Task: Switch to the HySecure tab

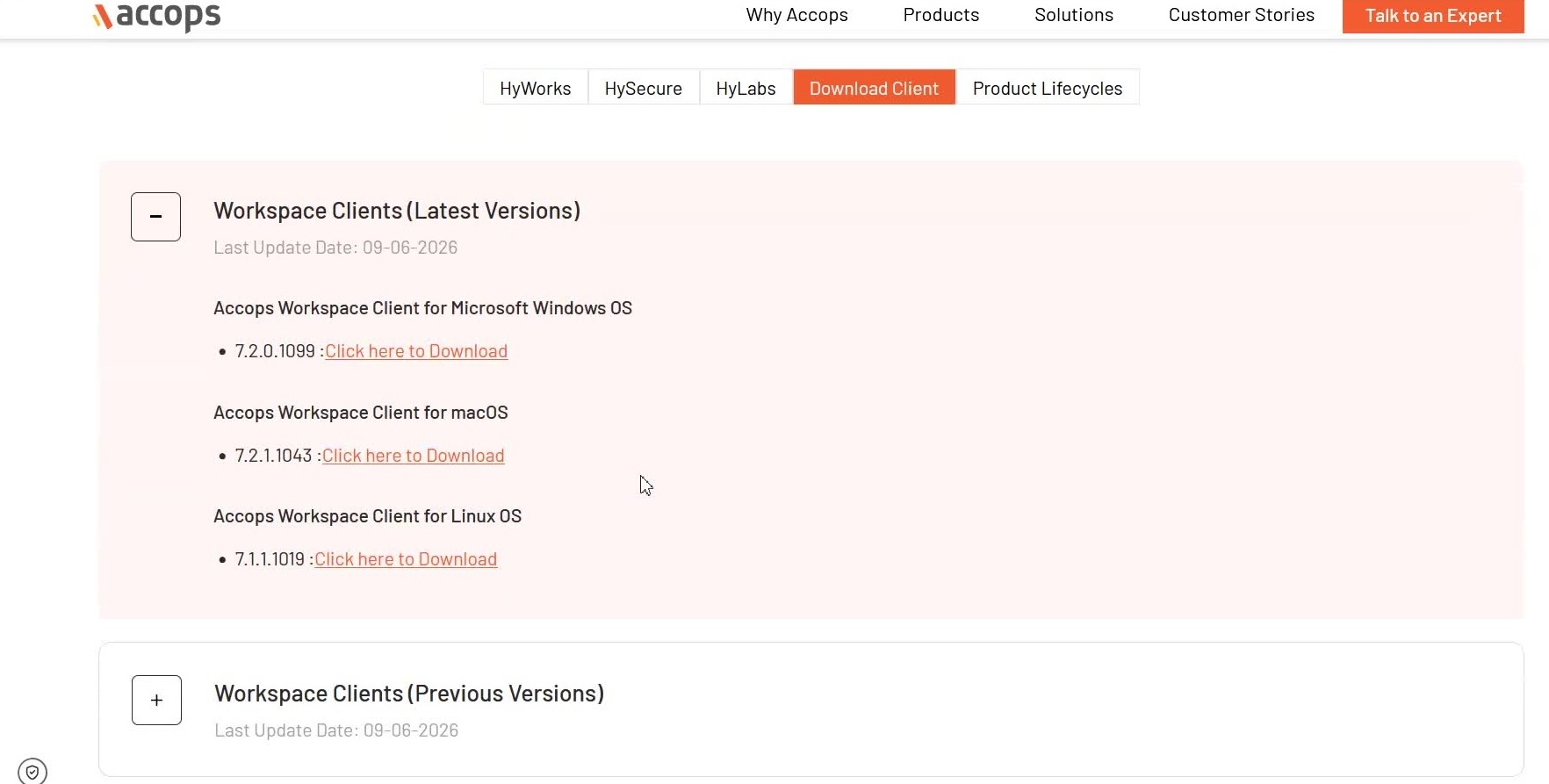Action: 644,88
